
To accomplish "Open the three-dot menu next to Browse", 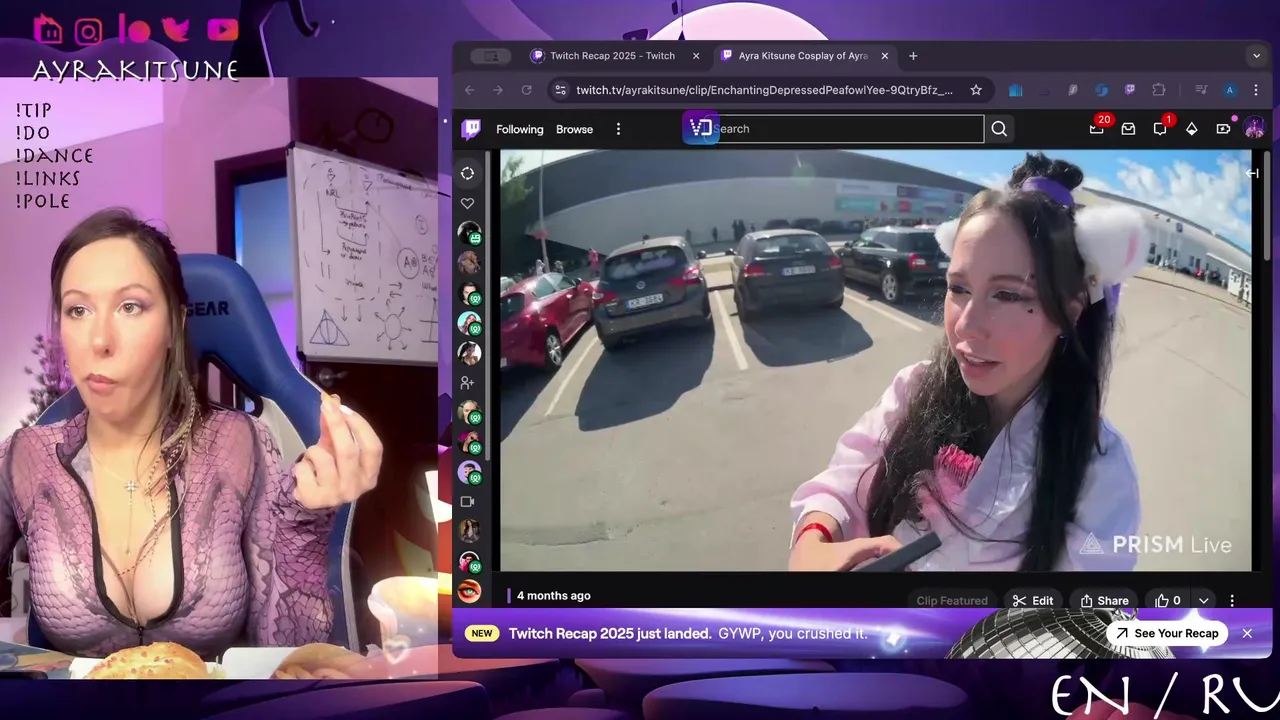I will (618, 129).
